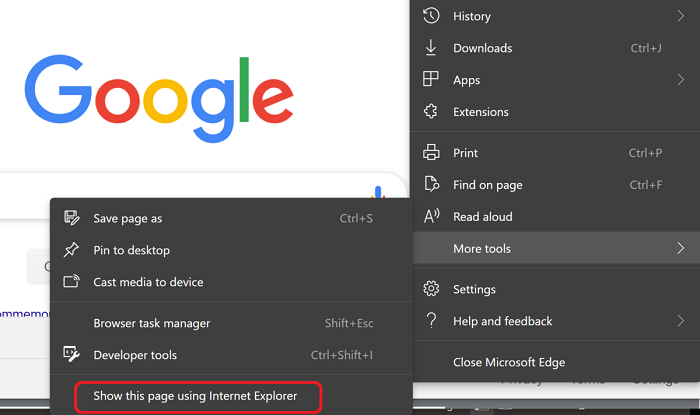Image resolution: width=700 pixels, height=415 pixels.
Task: Open Browser task manager
Action: point(231,323)
